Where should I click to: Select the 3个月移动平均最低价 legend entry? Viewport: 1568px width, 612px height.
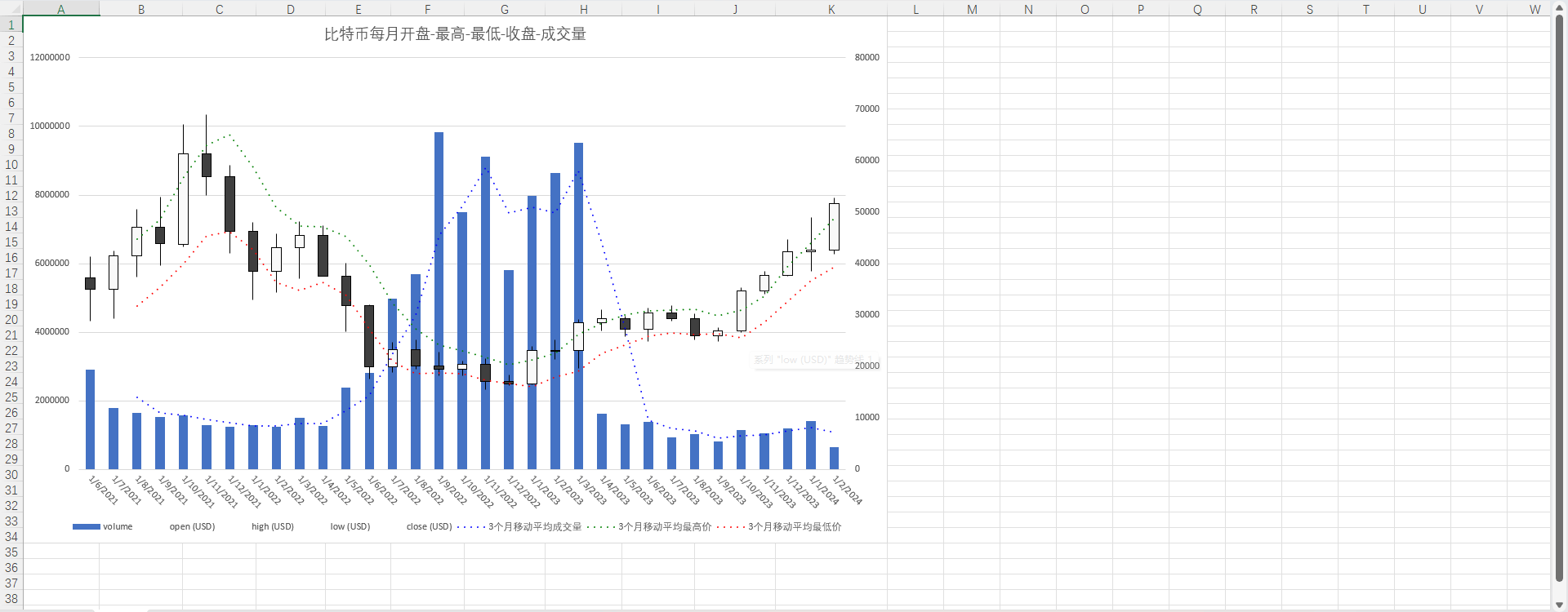[x=779, y=526]
